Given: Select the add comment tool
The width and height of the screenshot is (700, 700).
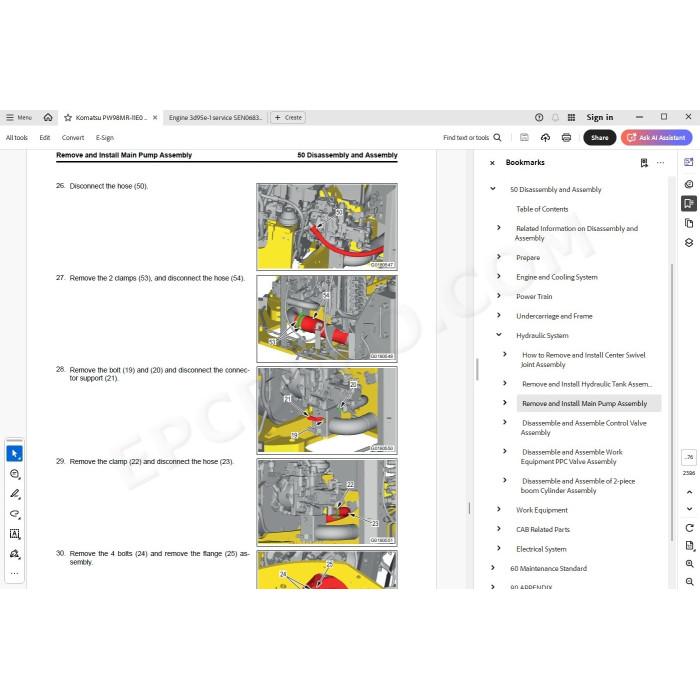Looking at the screenshot, I should pos(15,474).
